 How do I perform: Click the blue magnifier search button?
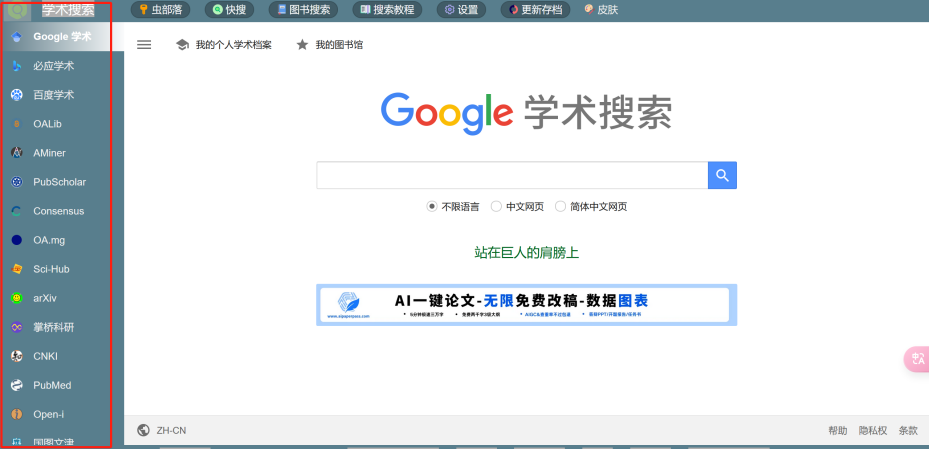[722, 175]
